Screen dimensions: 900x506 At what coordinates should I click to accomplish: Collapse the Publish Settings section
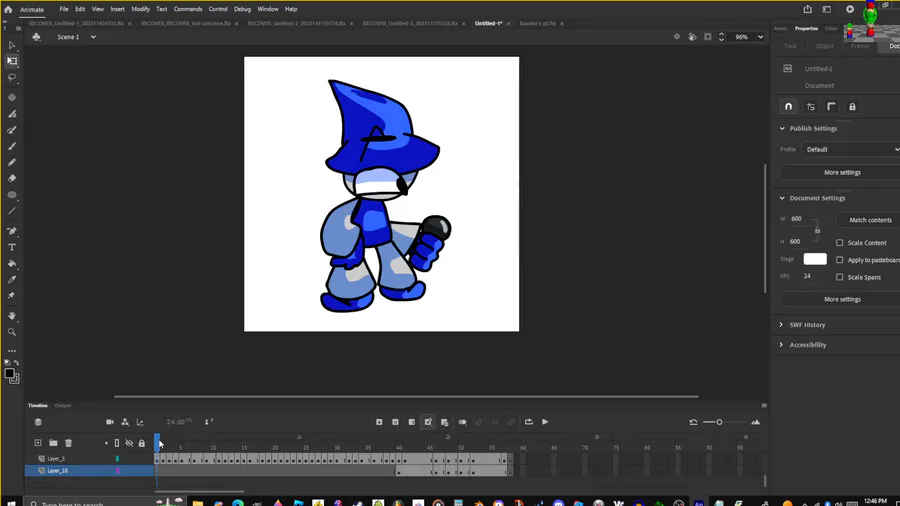[782, 129]
